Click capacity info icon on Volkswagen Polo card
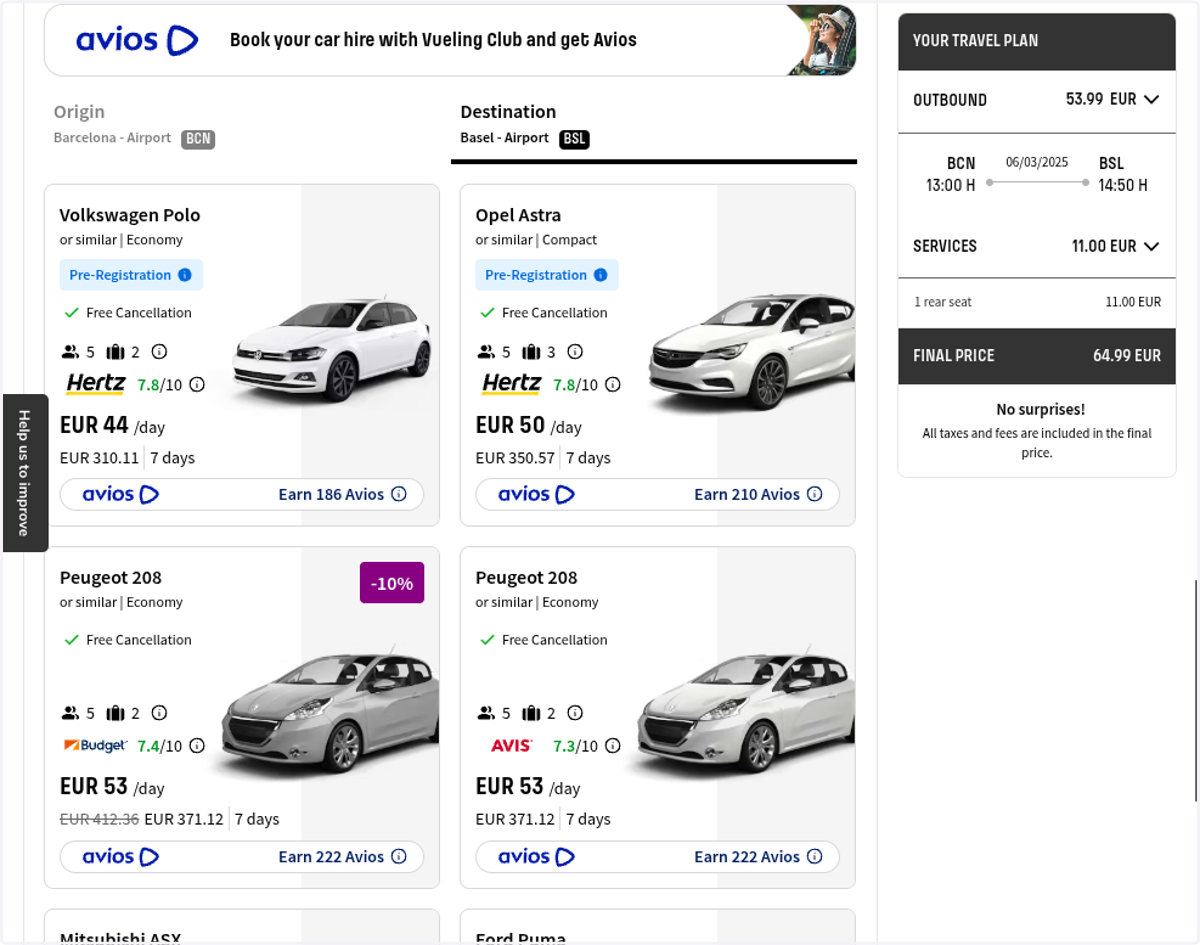 [159, 352]
